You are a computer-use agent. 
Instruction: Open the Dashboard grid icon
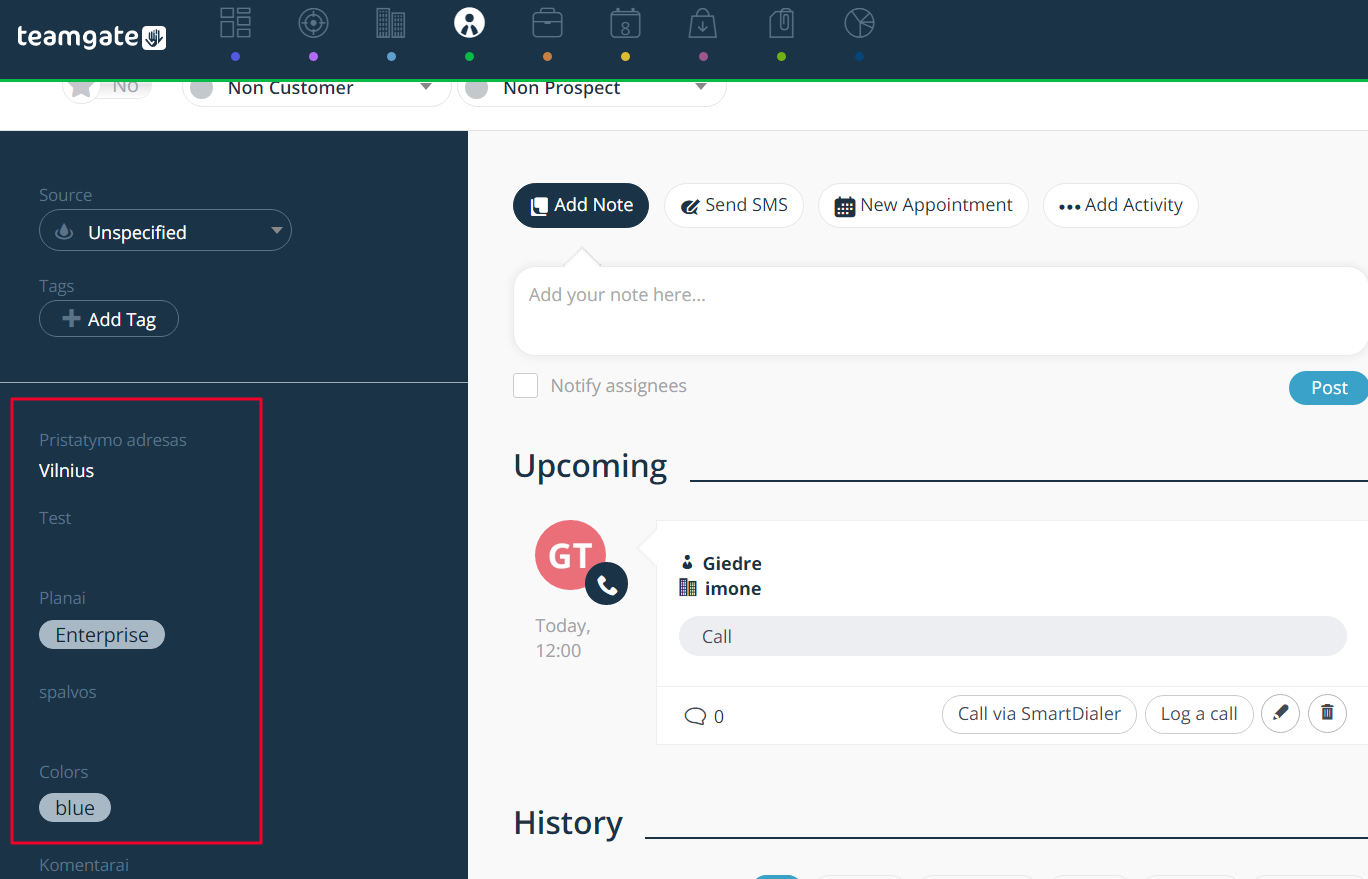(235, 22)
